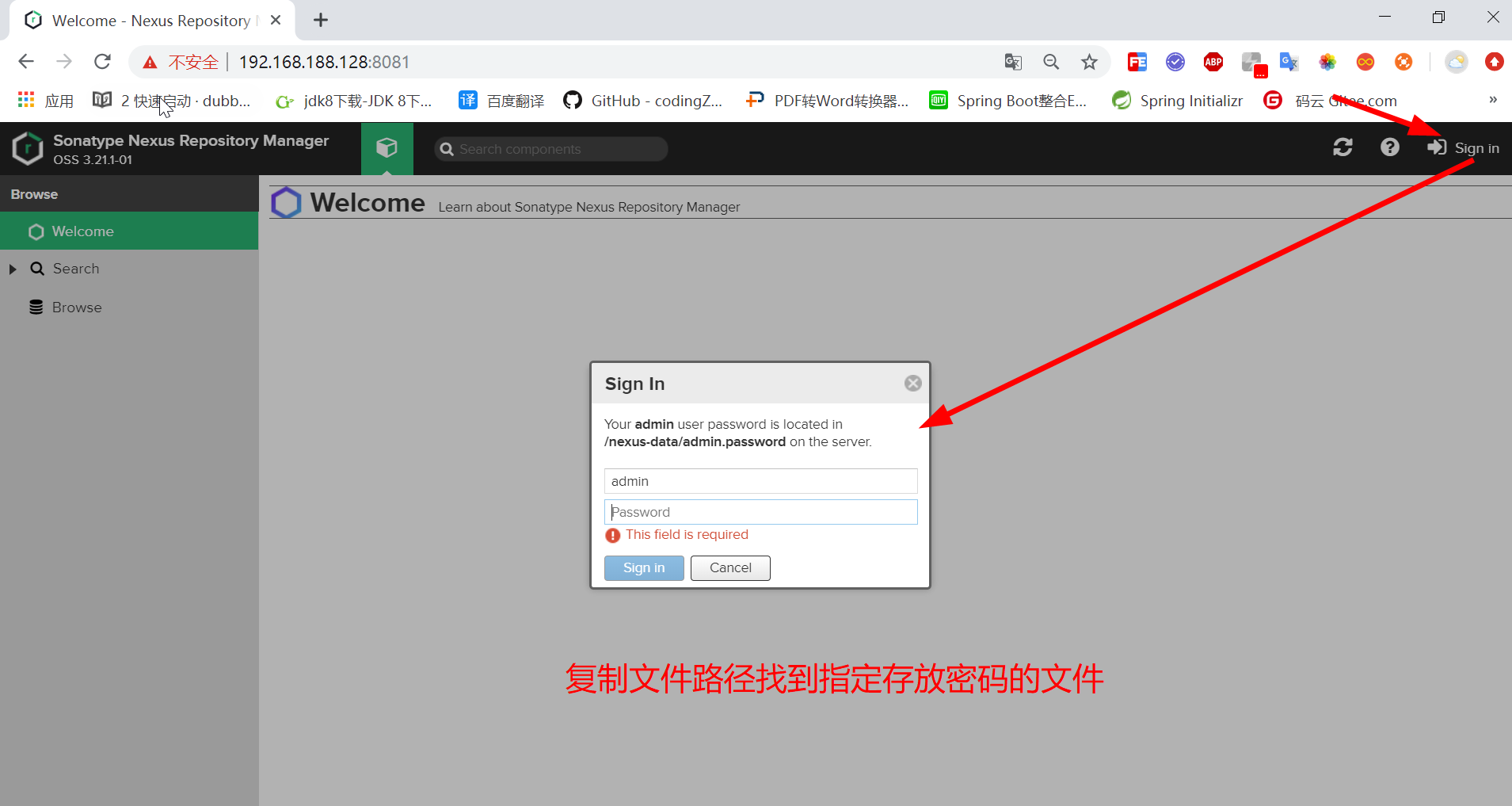
Task: Go forward with the browser forward arrow
Action: (x=64, y=62)
